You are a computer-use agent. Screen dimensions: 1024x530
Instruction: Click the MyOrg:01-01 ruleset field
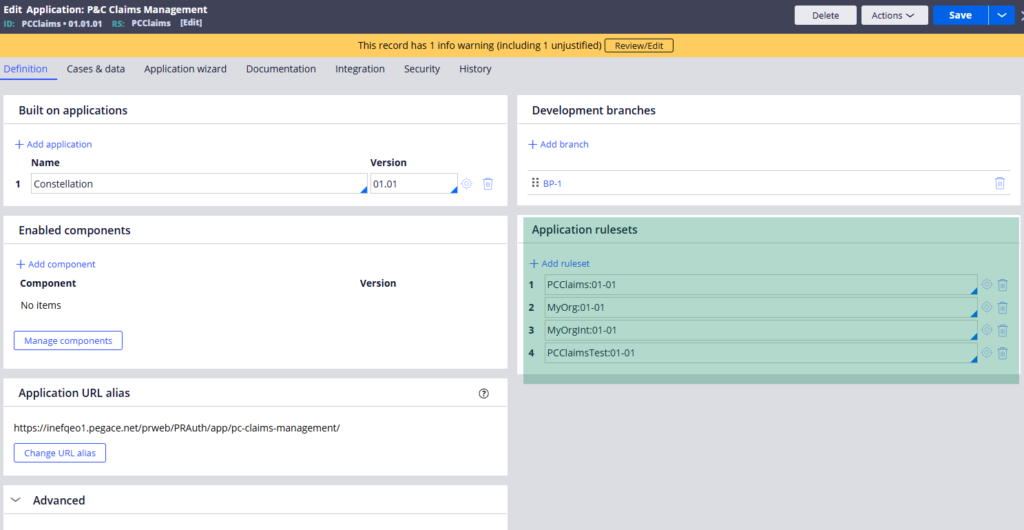click(761, 307)
